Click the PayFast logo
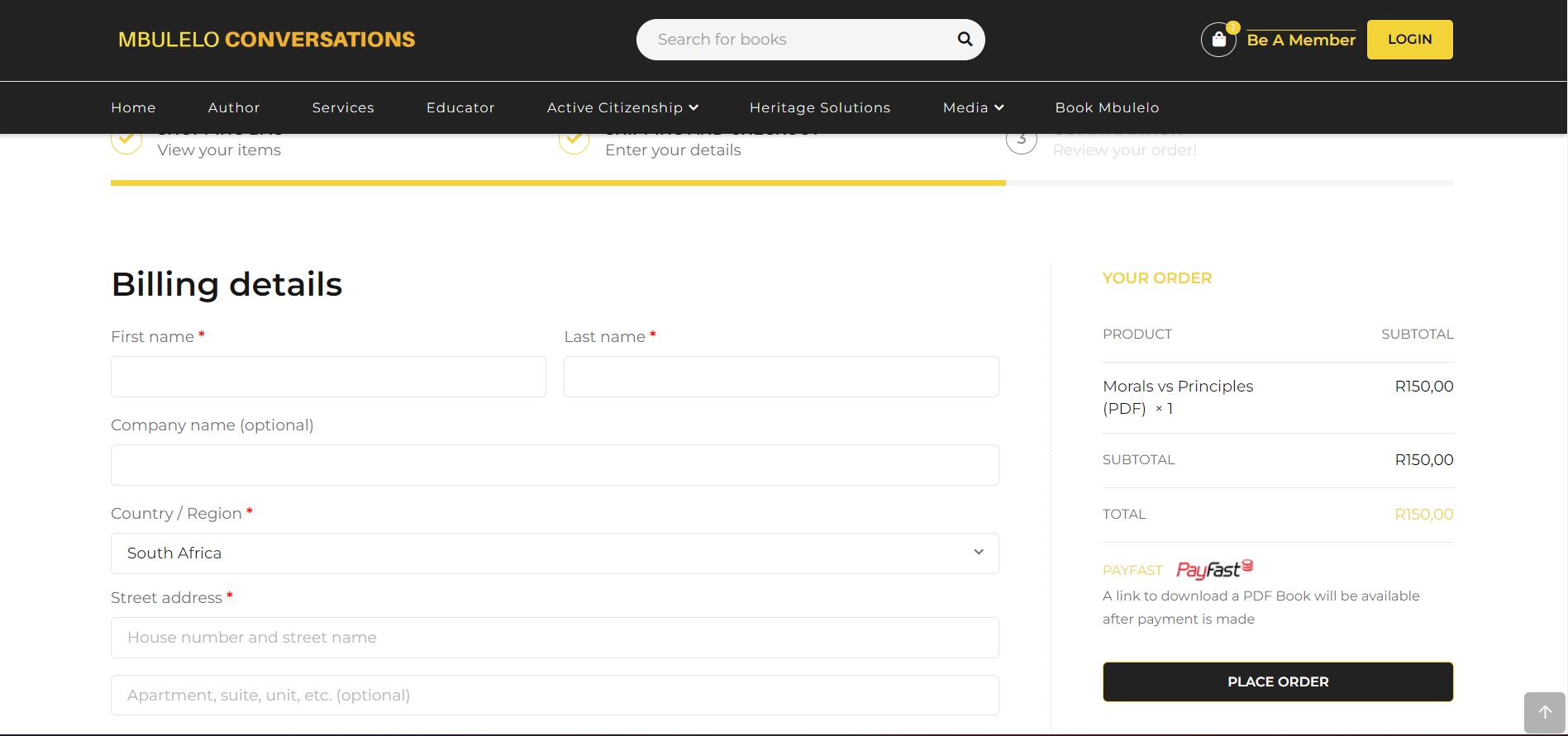 (x=1213, y=570)
